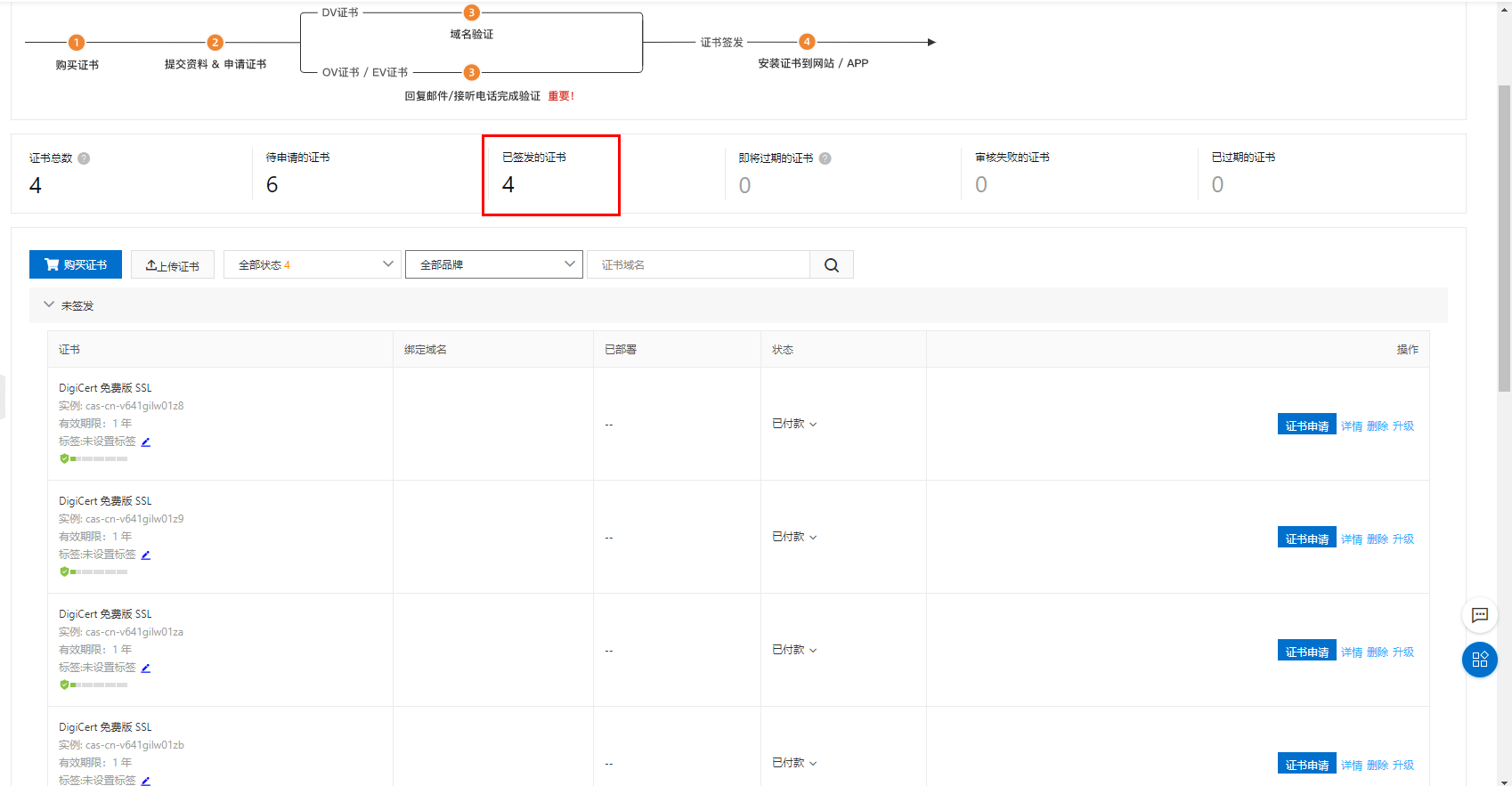The width and height of the screenshot is (1512, 786).
Task: Open the blue apps grid floating button
Action: [x=1480, y=660]
